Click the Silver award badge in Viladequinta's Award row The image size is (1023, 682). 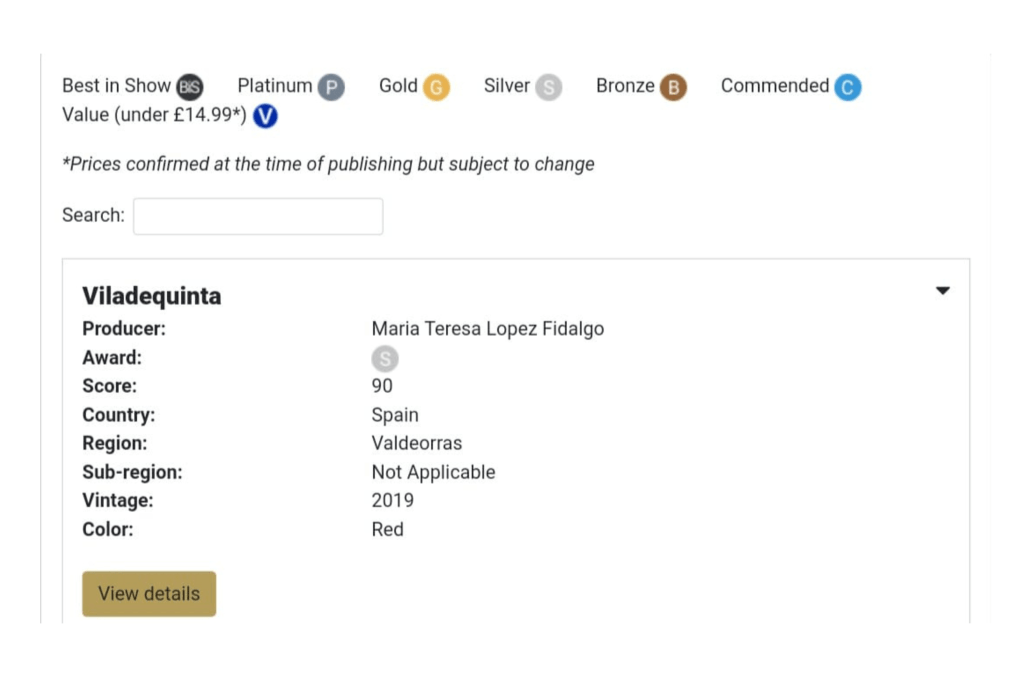point(384,359)
